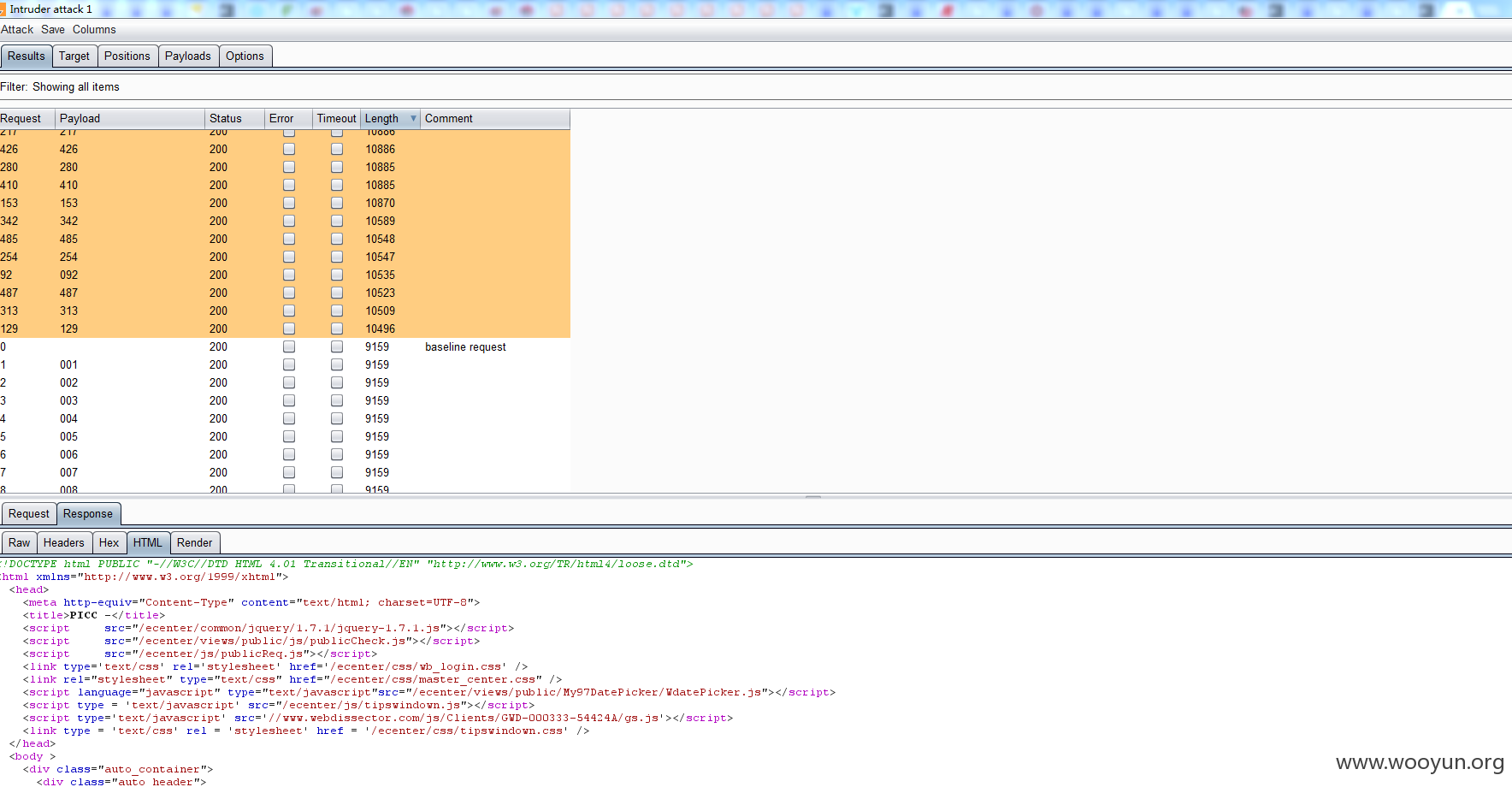Toggle Error checkbox for payload 092

289,275
